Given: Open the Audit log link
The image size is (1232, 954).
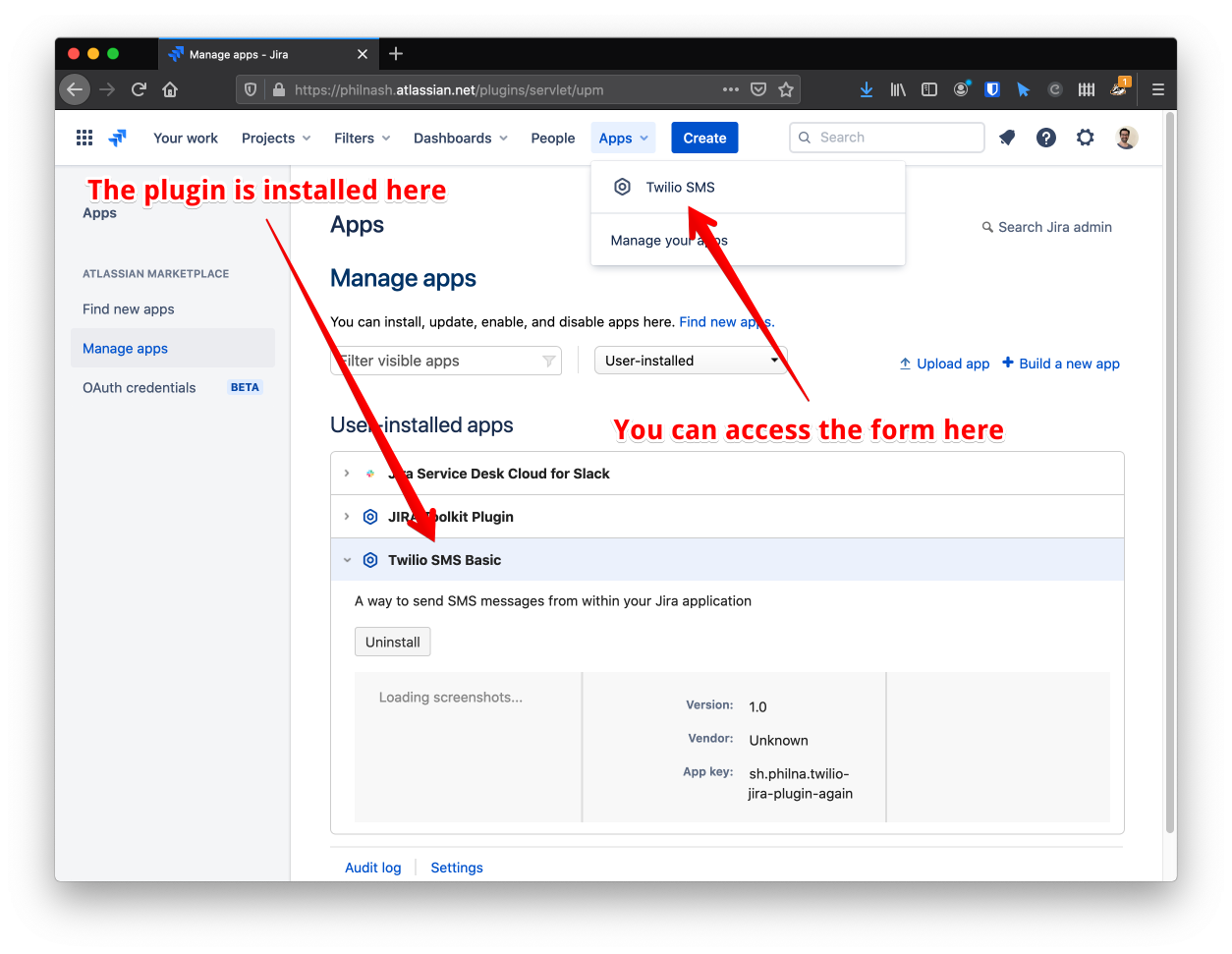Looking at the screenshot, I should pyautogui.click(x=373, y=868).
